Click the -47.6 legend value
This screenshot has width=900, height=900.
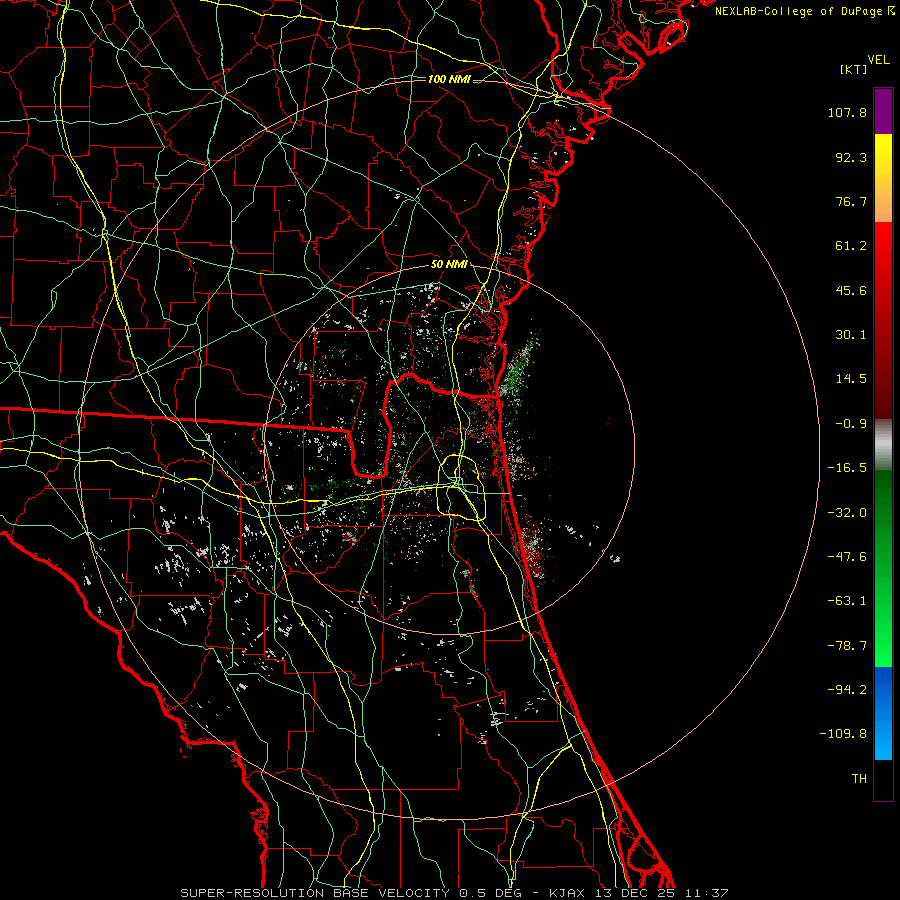pos(847,557)
